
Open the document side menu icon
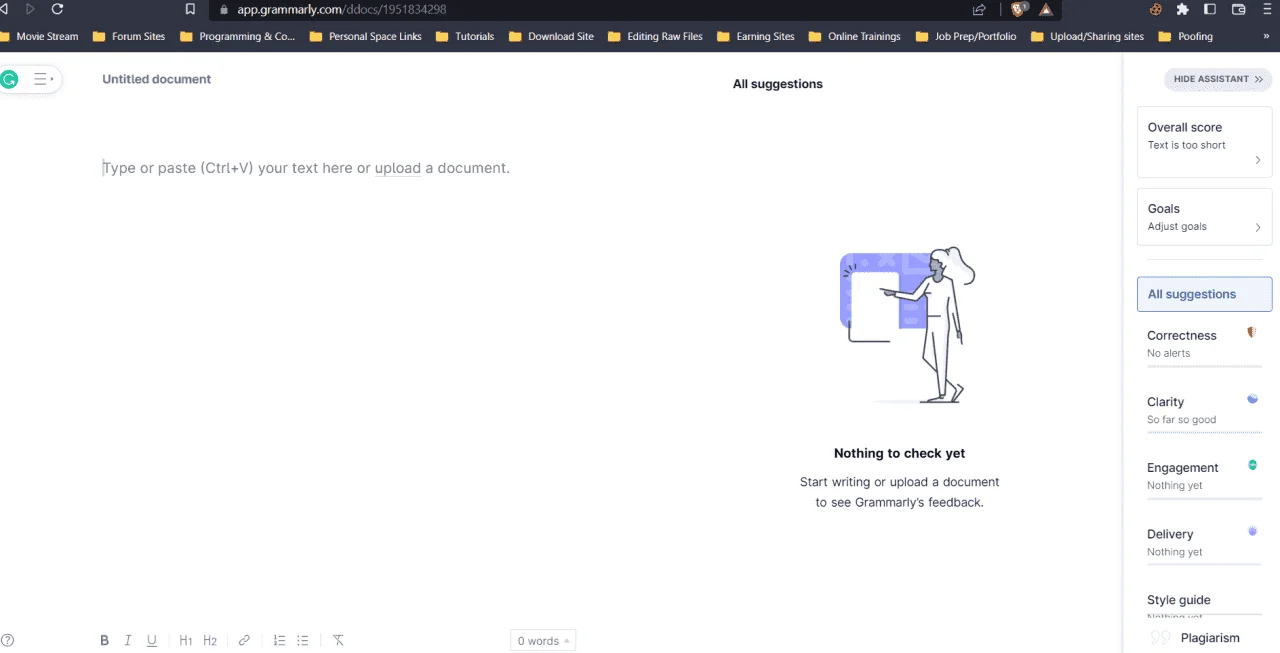pos(43,79)
